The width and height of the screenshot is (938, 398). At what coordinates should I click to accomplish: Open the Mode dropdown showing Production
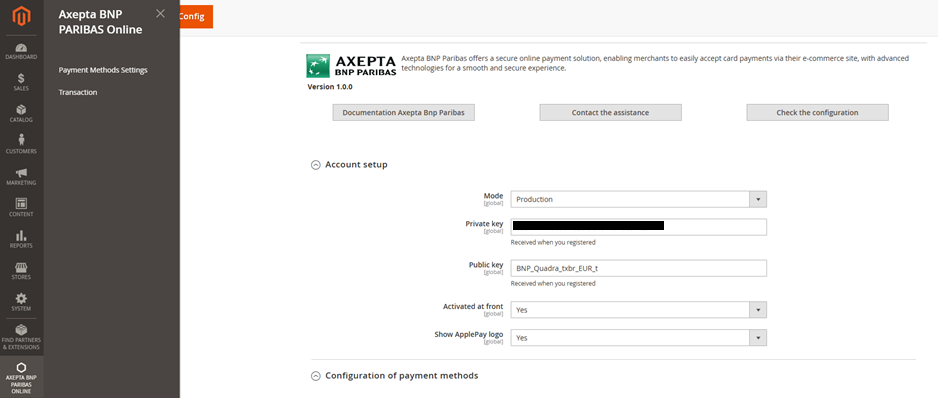[638, 199]
